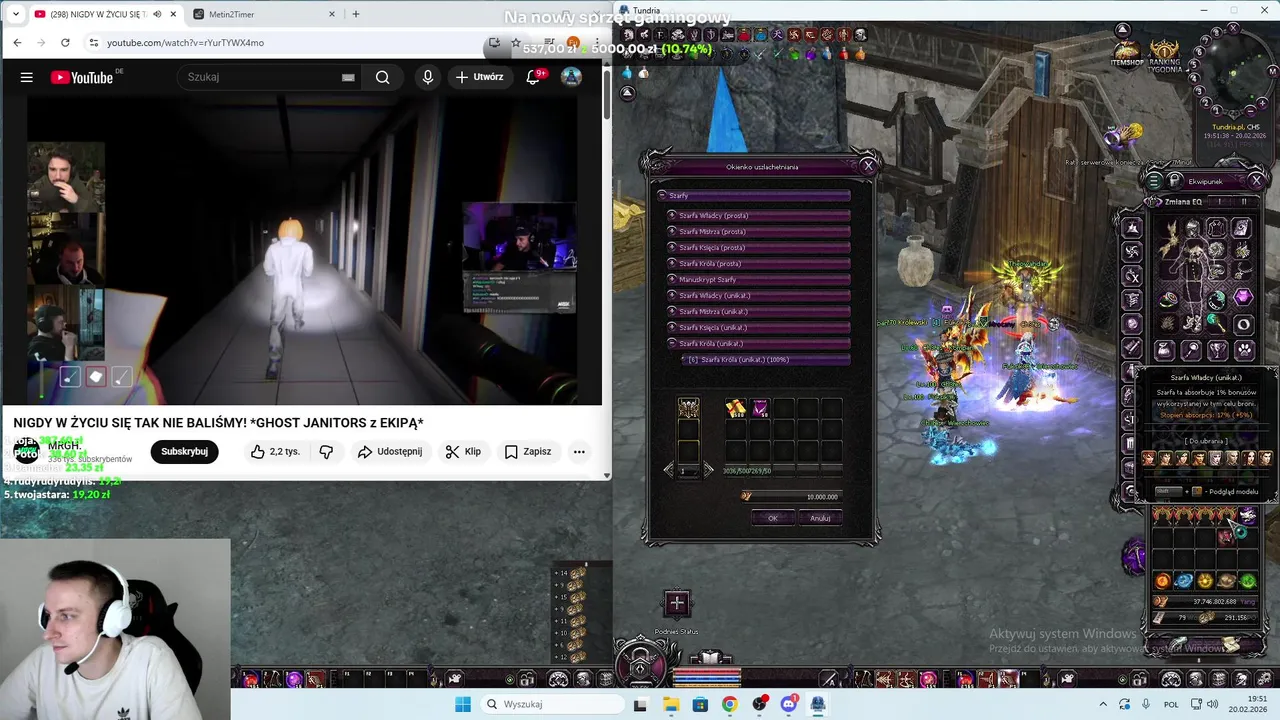Open the YouTube account avatar menu
The width and height of the screenshot is (1280, 720).
coord(571,77)
